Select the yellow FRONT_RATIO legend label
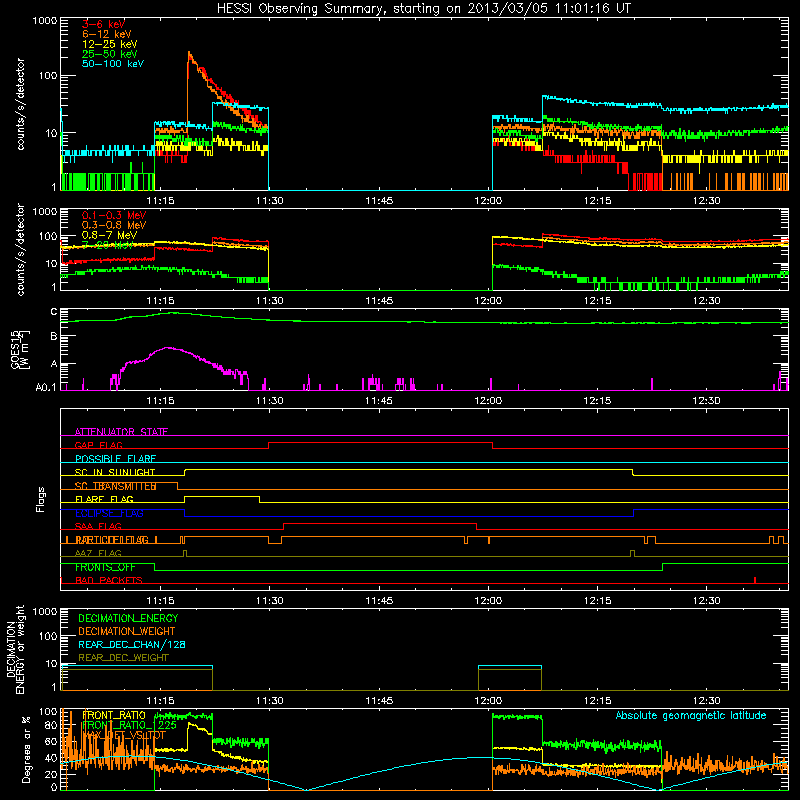 click(114, 716)
